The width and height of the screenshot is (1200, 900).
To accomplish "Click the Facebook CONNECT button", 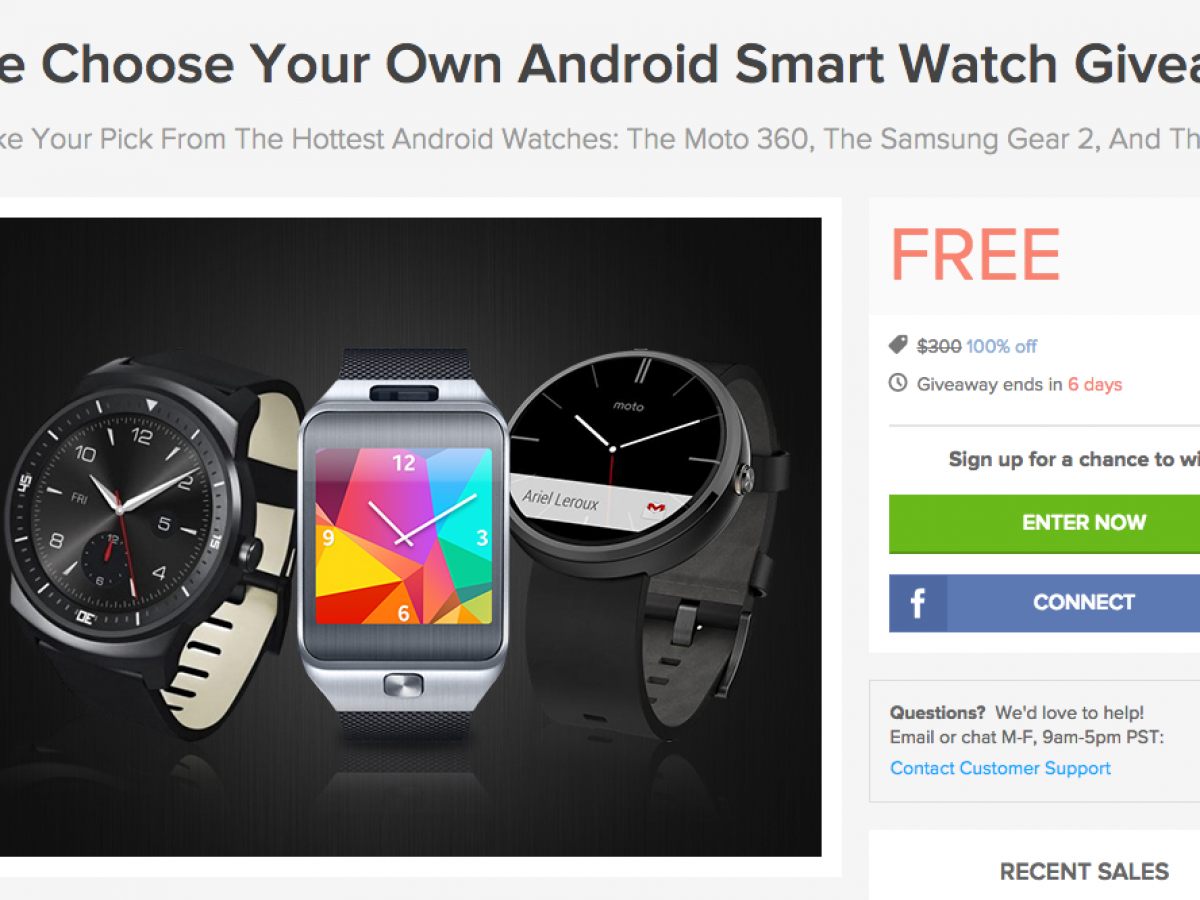I will (x=1044, y=603).
